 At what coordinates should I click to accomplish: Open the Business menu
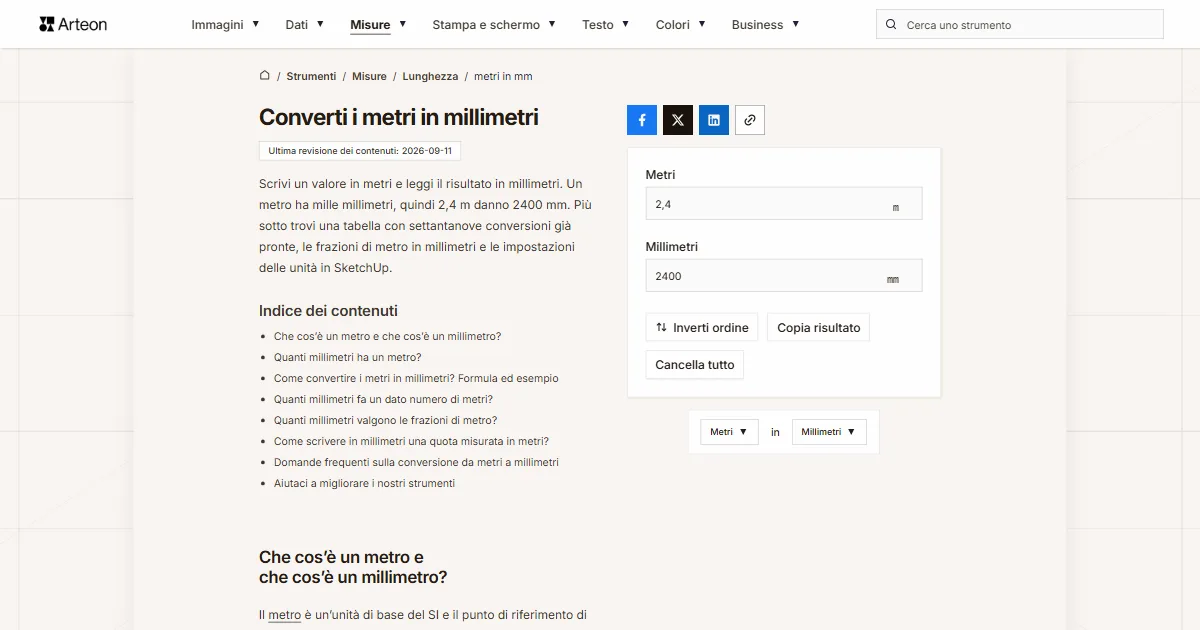[765, 24]
